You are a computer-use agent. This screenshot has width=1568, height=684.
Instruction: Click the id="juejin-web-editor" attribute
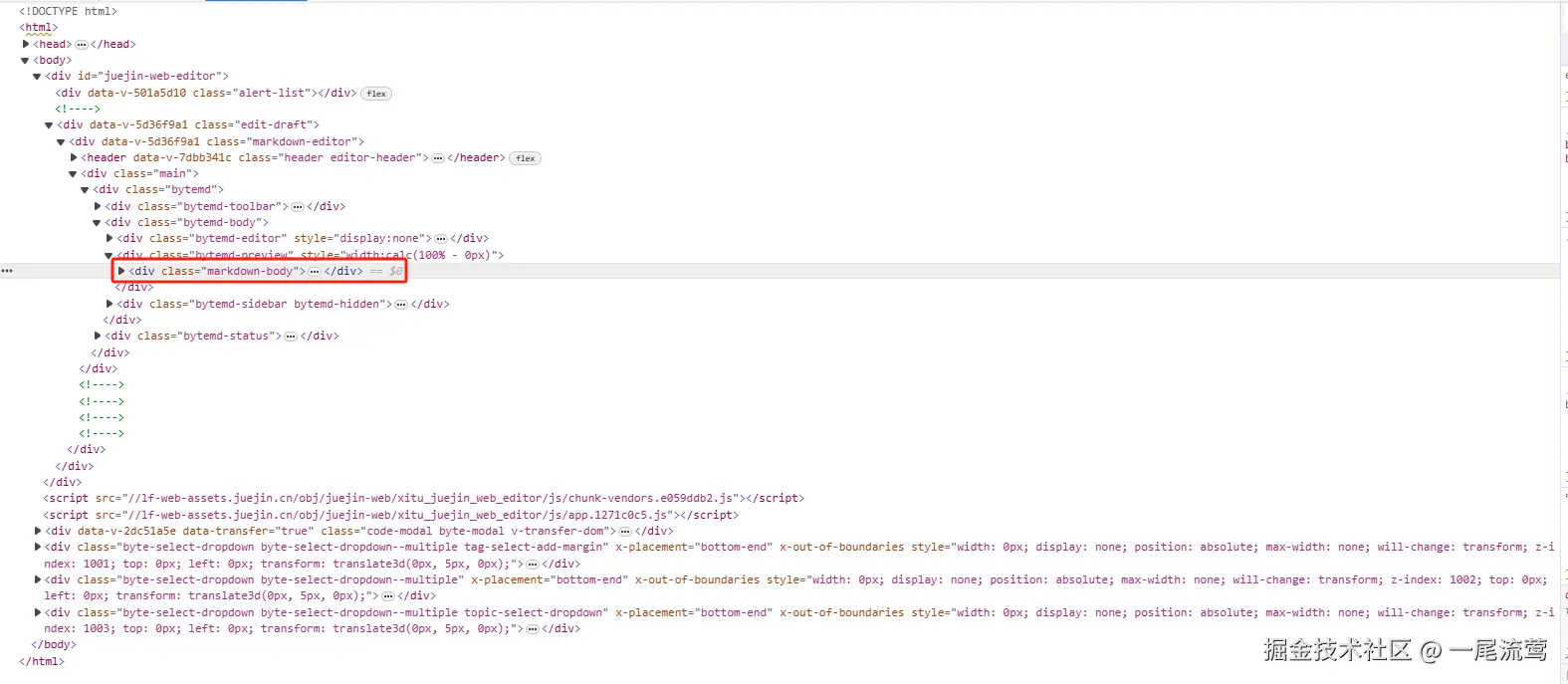pos(150,76)
